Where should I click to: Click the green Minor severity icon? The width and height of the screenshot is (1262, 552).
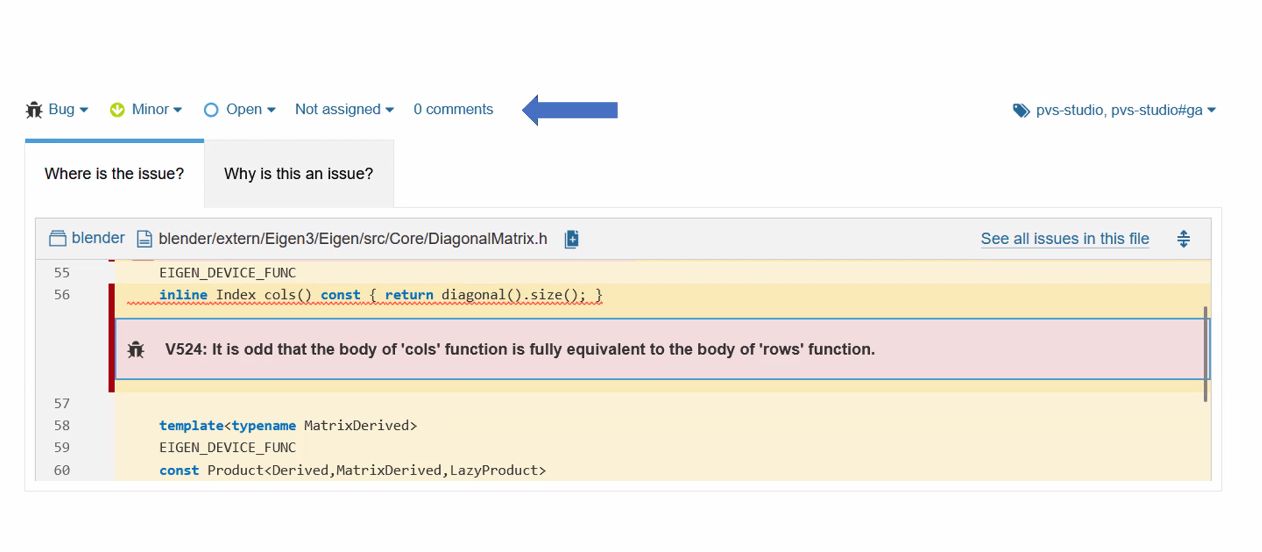click(x=117, y=110)
